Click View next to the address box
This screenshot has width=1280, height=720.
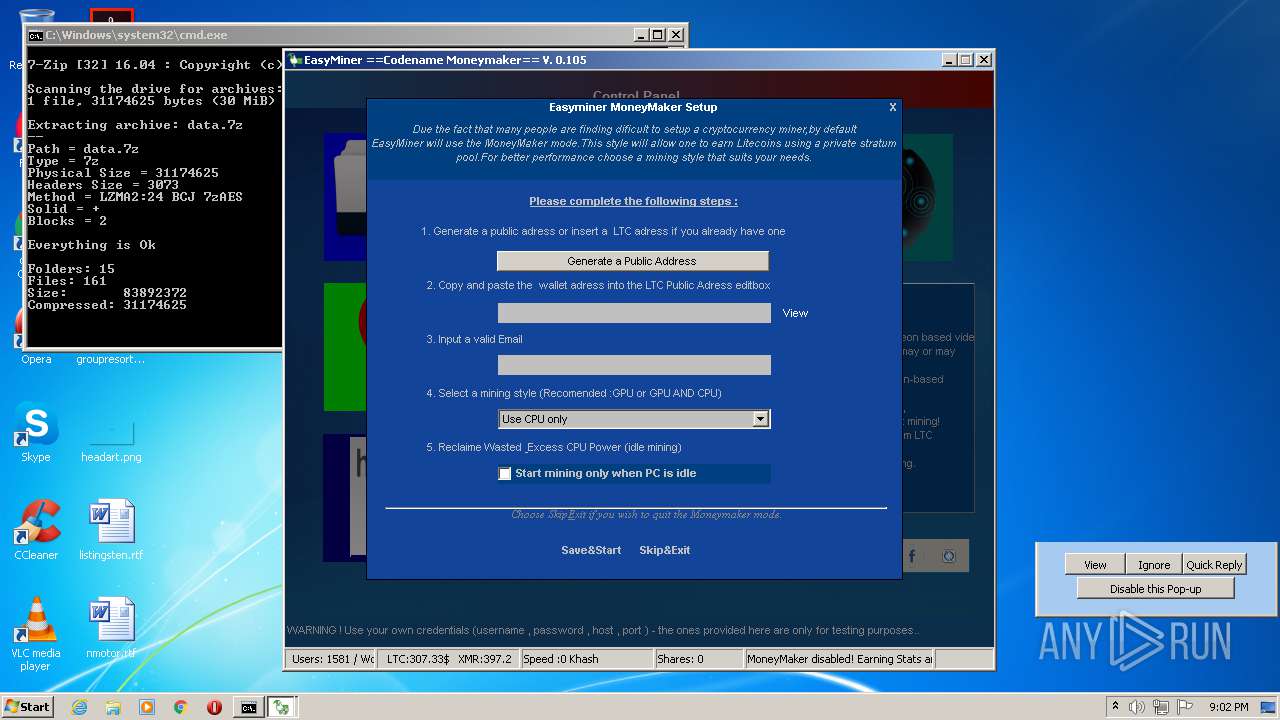point(795,313)
